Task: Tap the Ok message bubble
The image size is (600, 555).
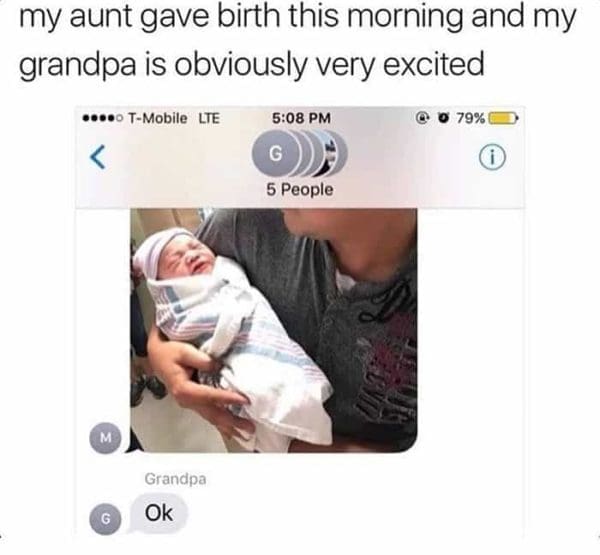Action: point(159,513)
